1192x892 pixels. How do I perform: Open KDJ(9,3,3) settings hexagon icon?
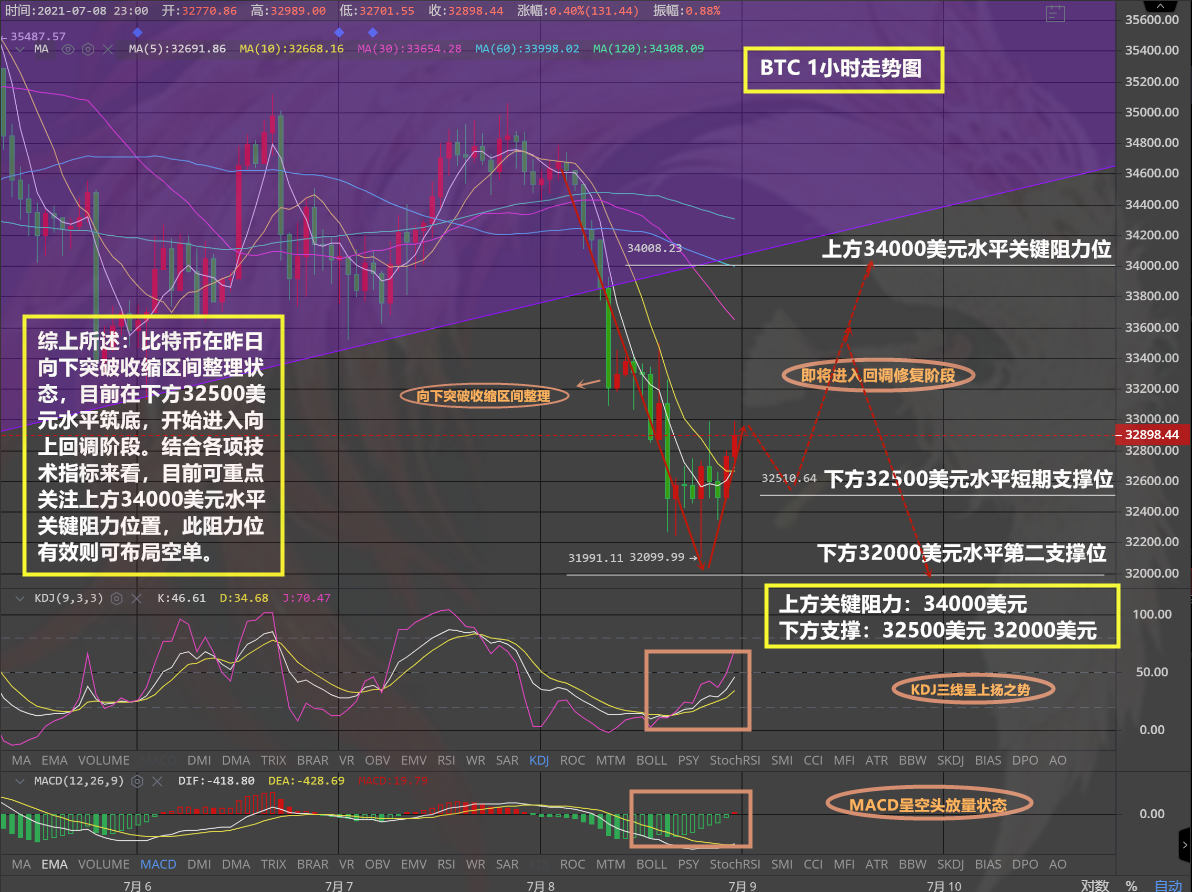pyautogui.click(x=116, y=598)
